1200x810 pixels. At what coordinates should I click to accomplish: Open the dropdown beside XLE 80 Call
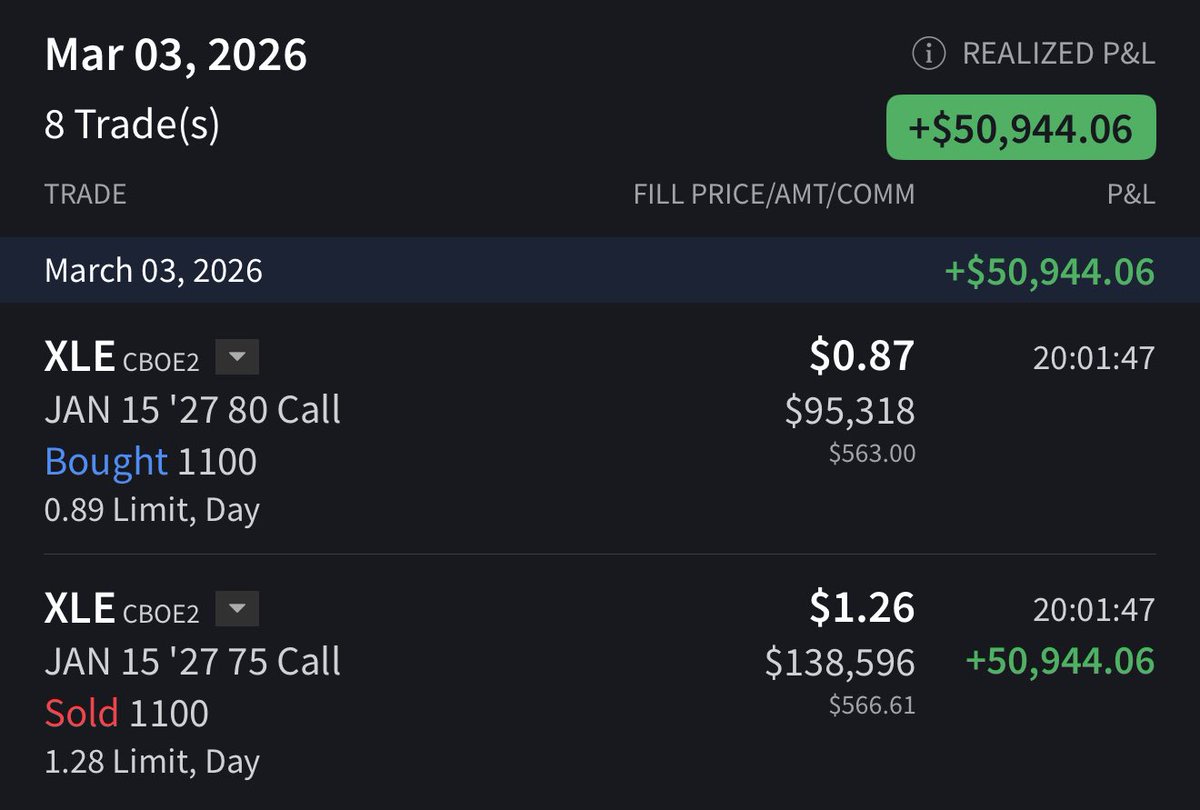click(x=237, y=357)
